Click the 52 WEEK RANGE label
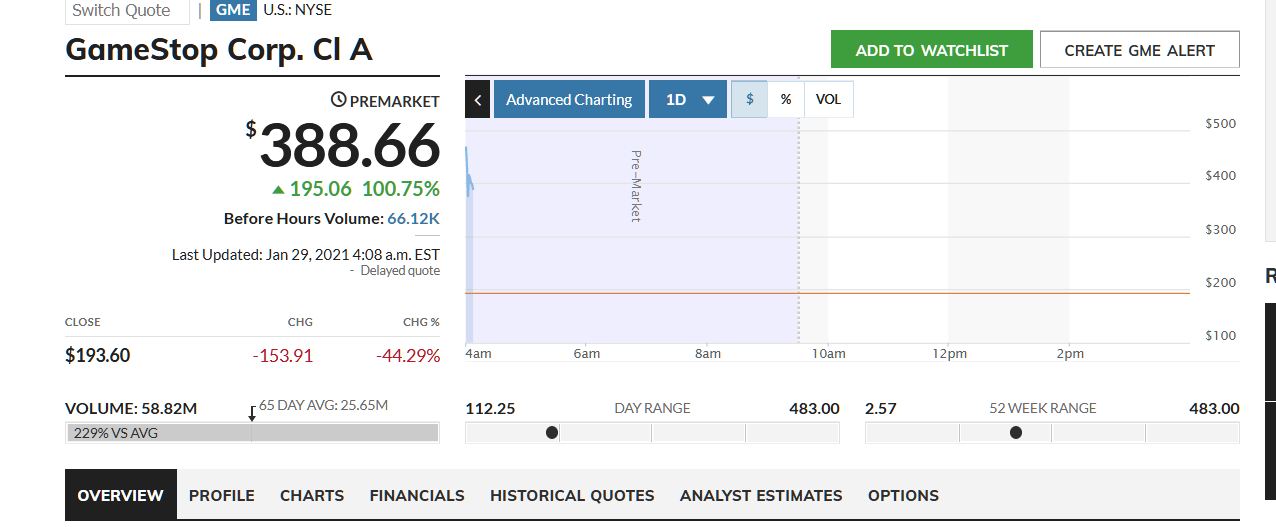1276x527 pixels. [1043, 408]
